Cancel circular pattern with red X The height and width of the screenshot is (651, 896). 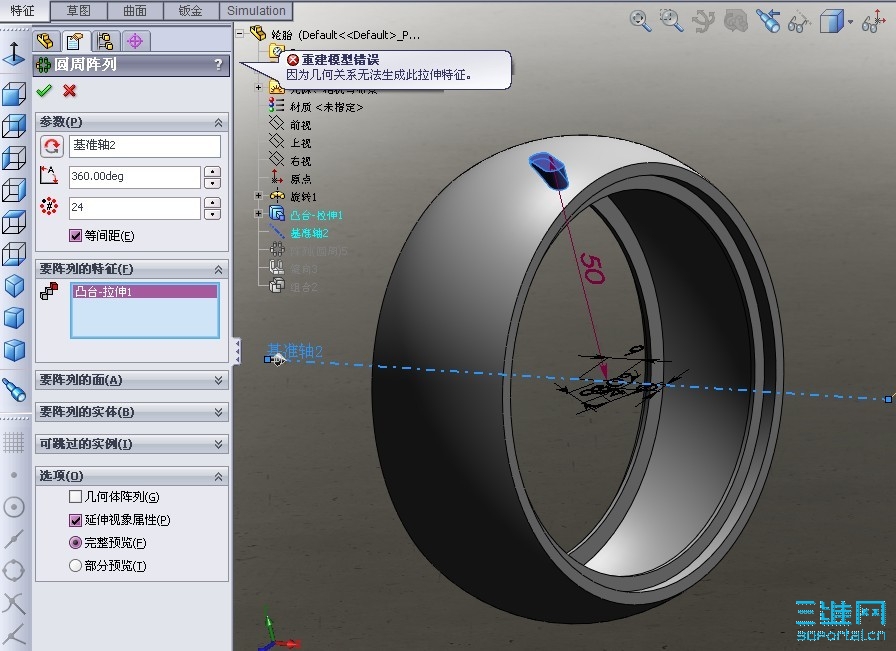70,91
